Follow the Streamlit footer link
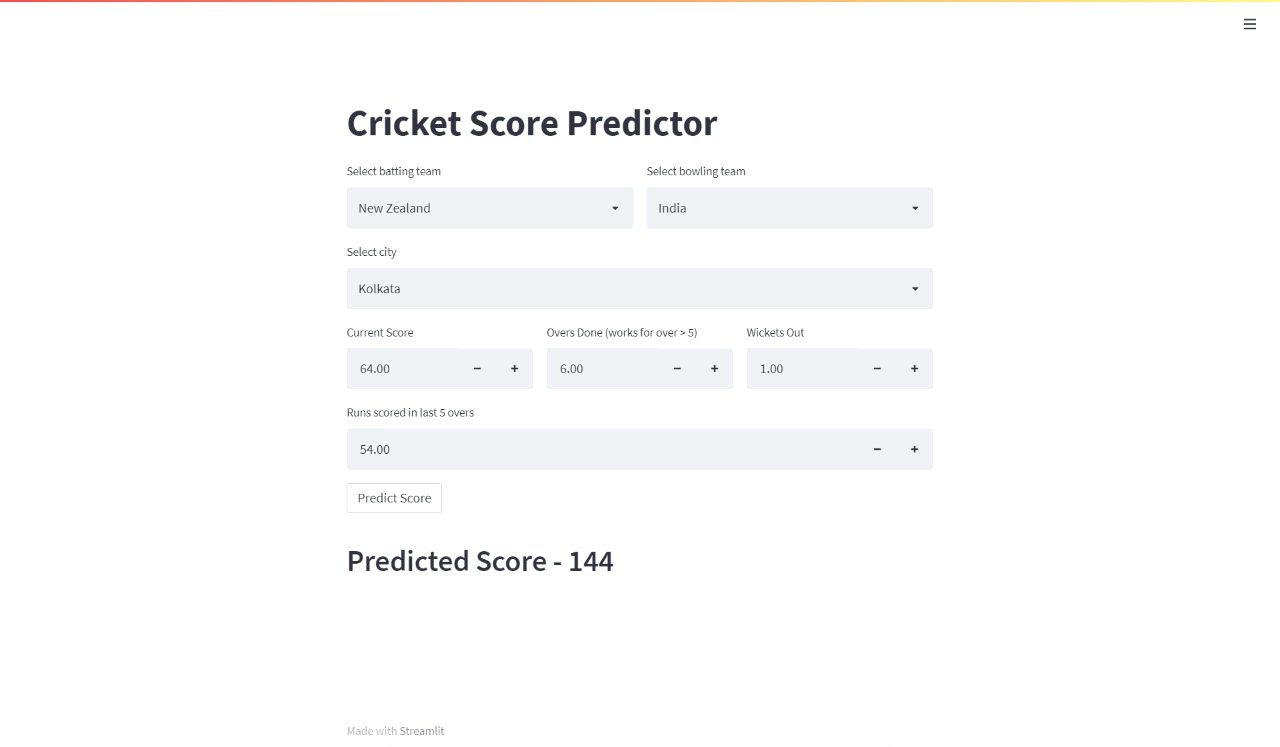Image resolution: width=1280 pixels, height=747 pixels. click(421, 730)
